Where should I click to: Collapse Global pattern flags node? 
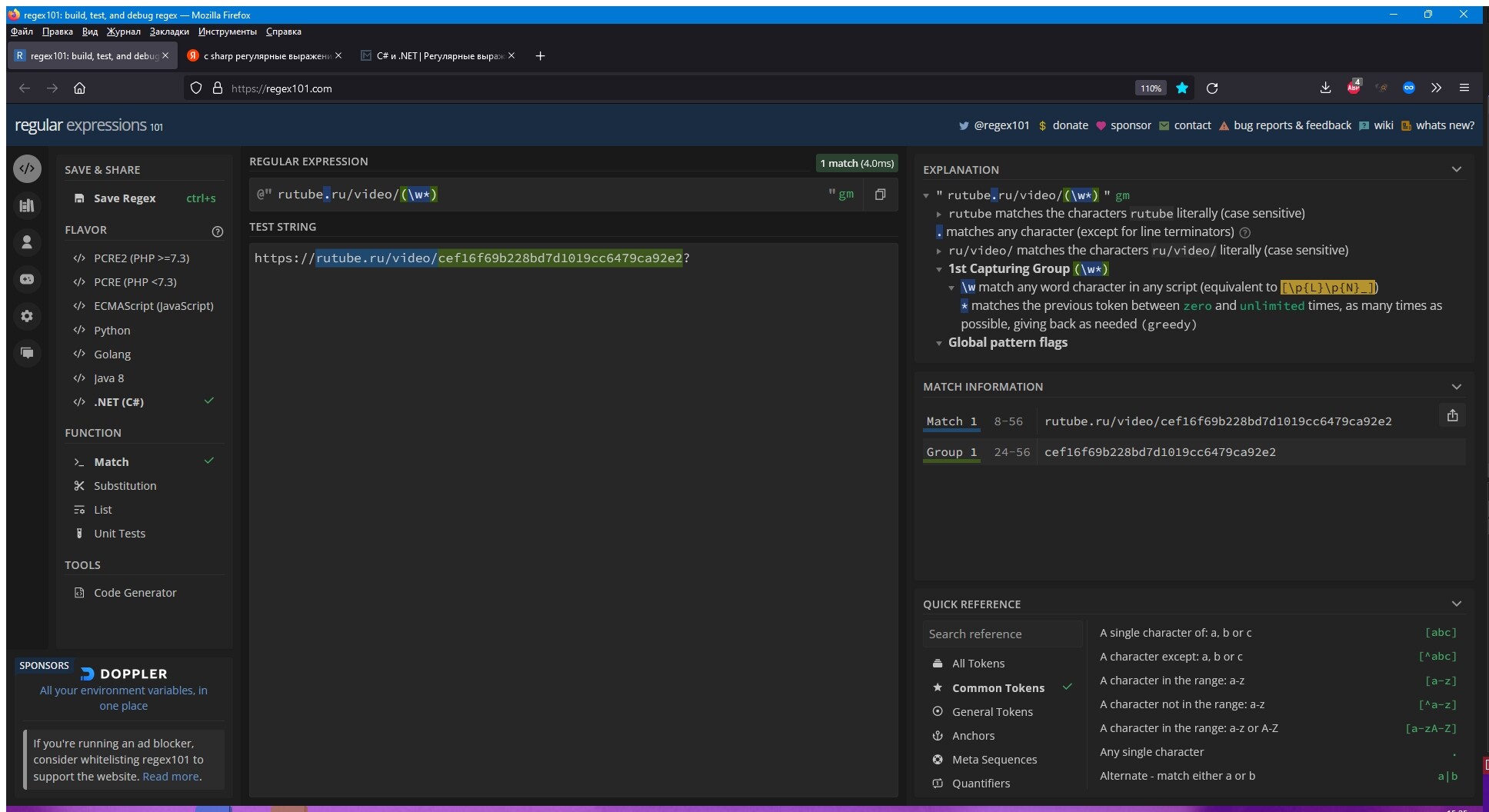coord(939,343)
